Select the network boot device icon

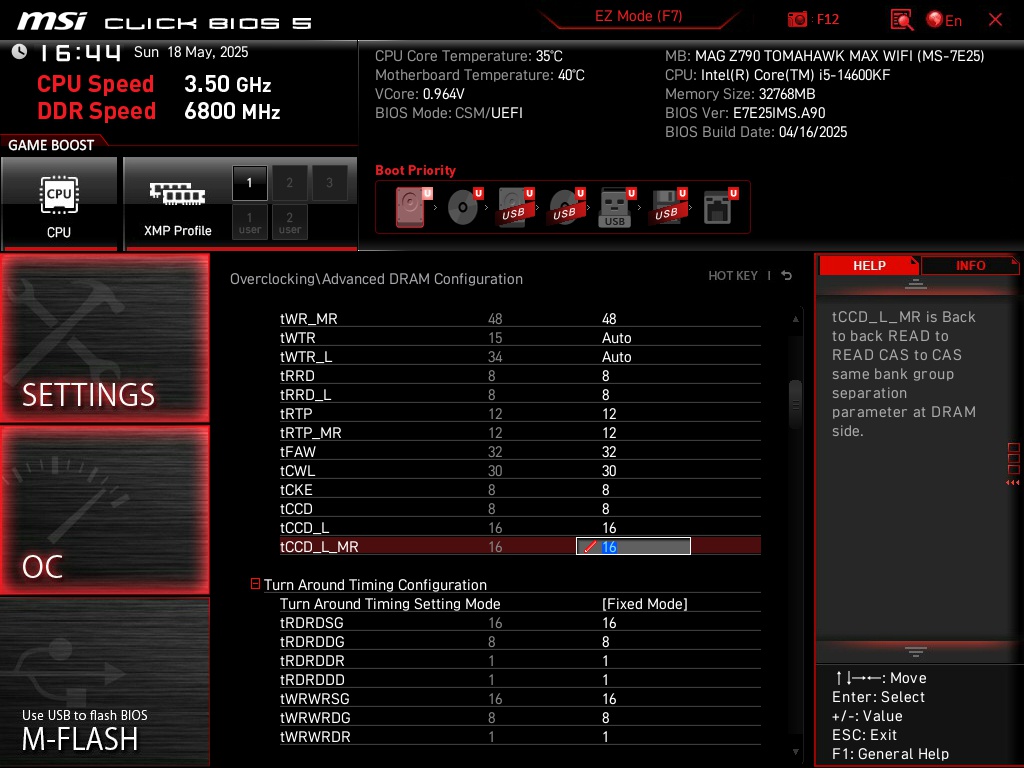(720, 207)
